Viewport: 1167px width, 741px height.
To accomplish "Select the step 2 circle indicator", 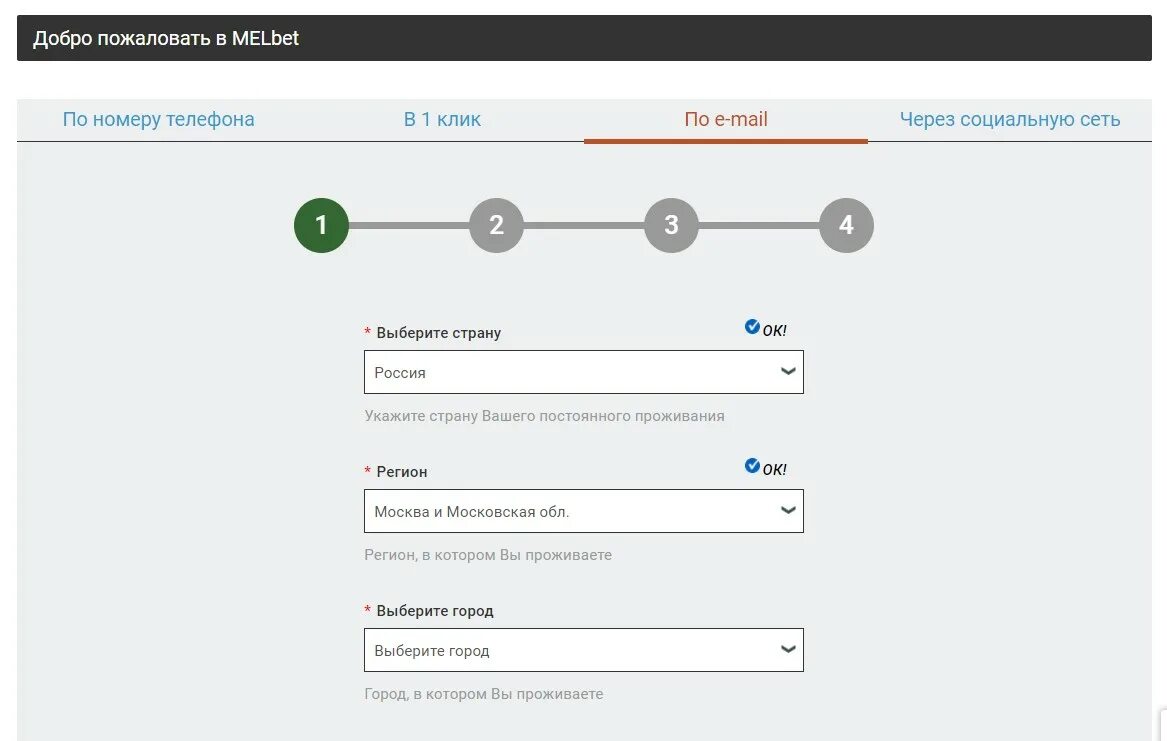I will [x=496, y=225].
